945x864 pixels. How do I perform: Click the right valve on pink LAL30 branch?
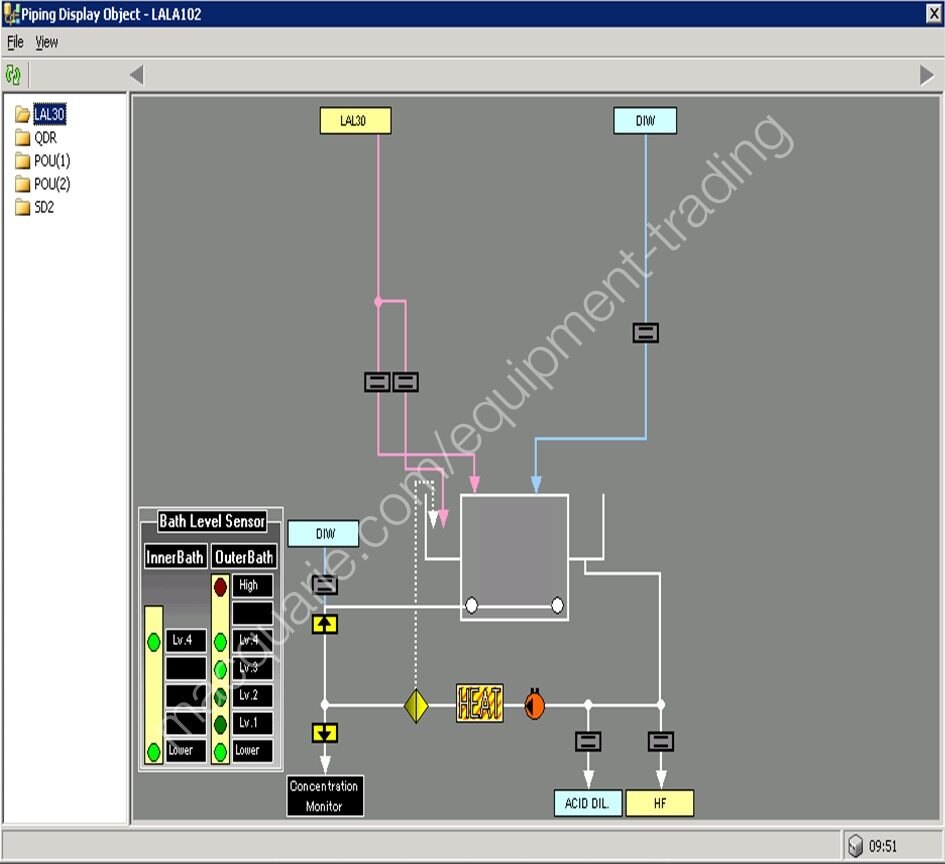[406, 382]
